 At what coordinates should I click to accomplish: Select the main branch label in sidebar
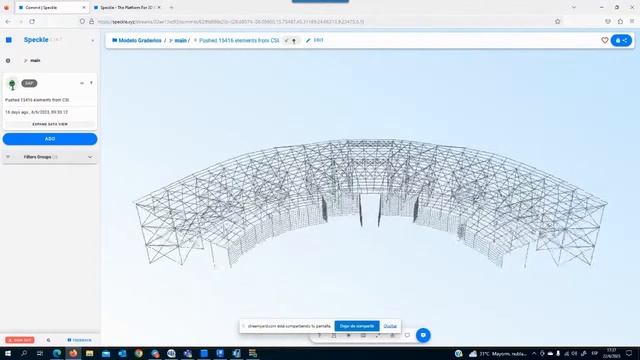[35, 60]
